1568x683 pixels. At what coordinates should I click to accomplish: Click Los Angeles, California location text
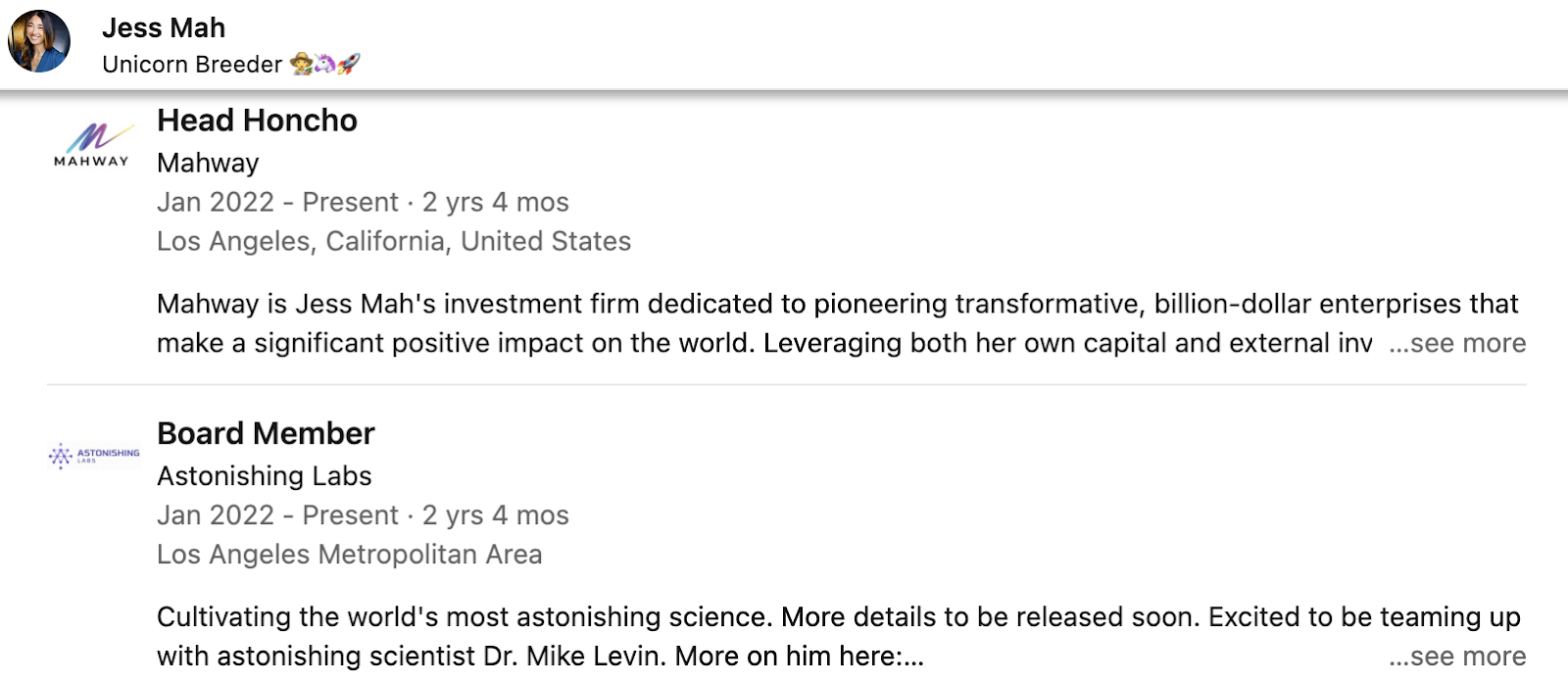[x=394, y=241]
